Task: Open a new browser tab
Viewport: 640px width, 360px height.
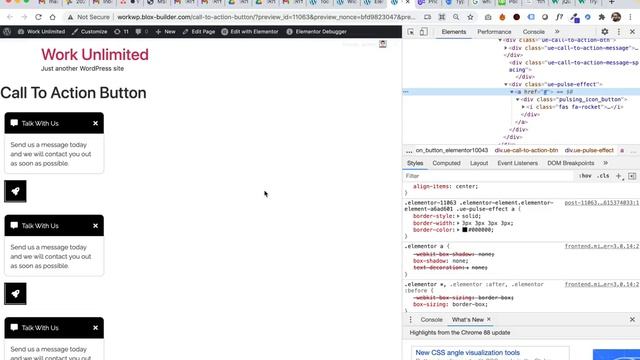Action: (x=611, y=2)
